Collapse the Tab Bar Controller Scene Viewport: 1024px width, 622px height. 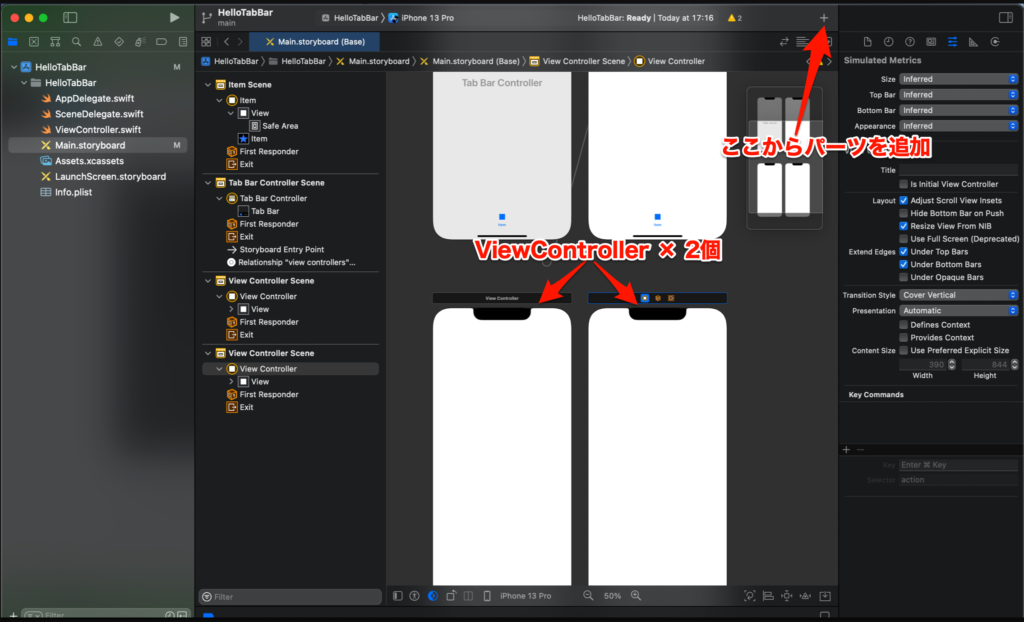206,184
